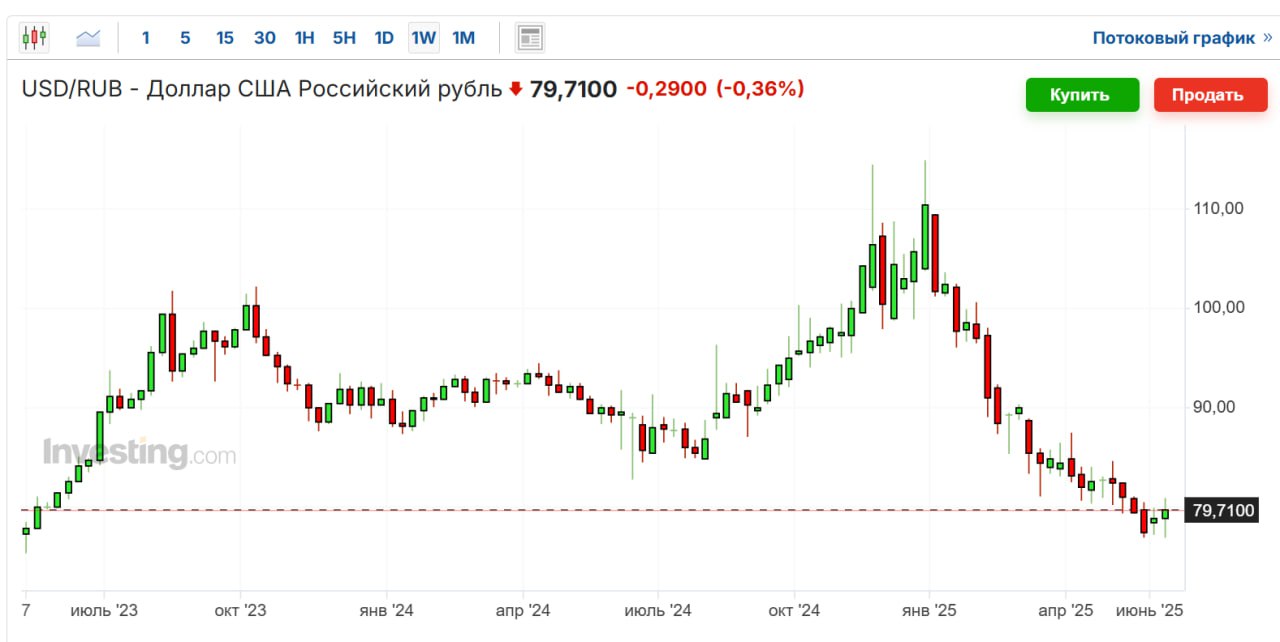Choose the 1D daily timeframe
The image size is (1280, 642).
pyautogui.click(x=384, y=38)
